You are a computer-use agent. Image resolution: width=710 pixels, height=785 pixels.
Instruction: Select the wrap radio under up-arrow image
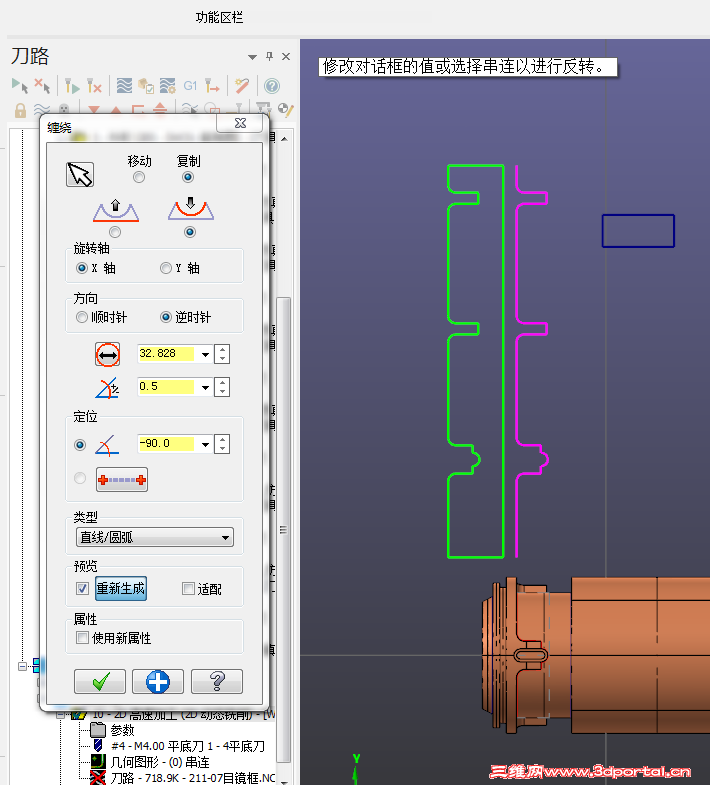click(115, 232)
